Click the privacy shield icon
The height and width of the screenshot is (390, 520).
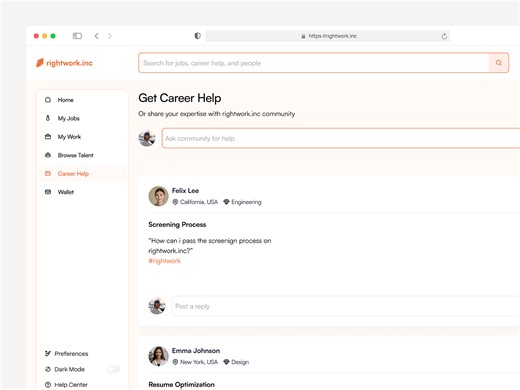[x=198, y=36]
